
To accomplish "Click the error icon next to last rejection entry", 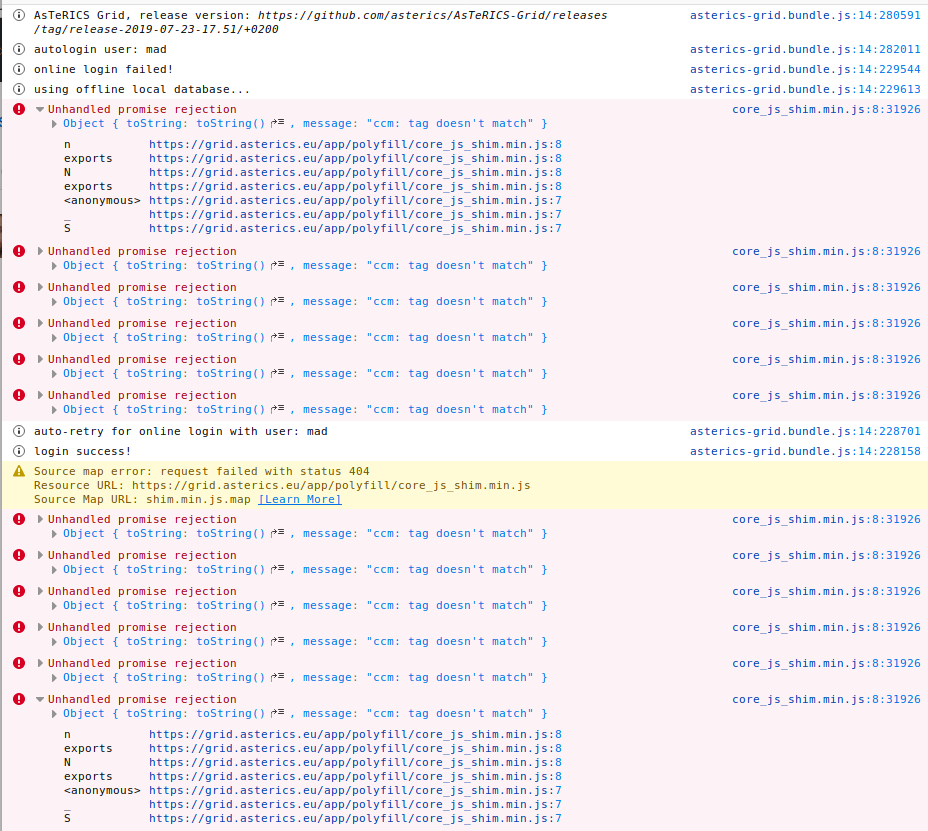I will (x=18, y=699).
